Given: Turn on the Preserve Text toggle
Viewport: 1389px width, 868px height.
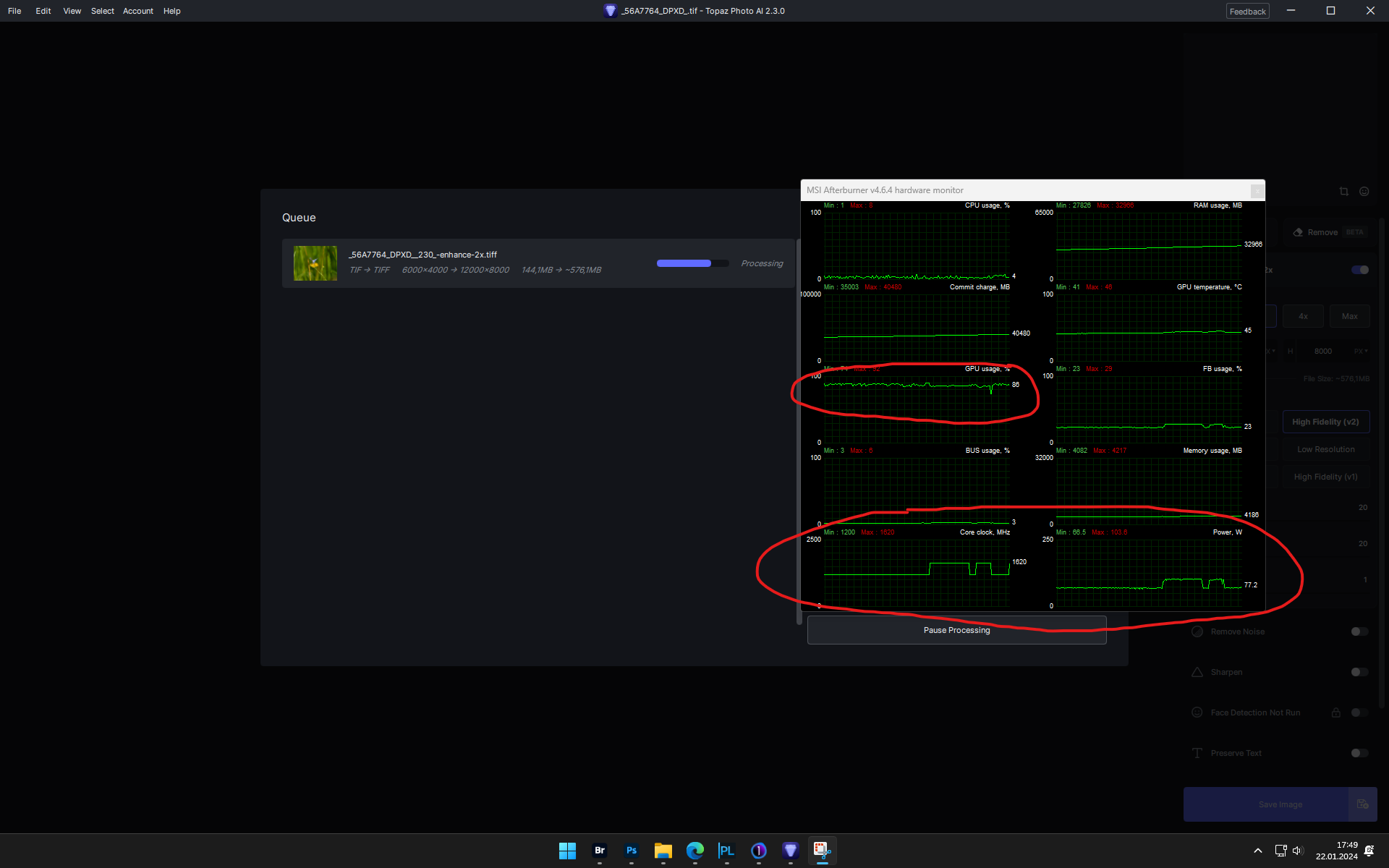Looking at the screenshot, I should (1359, 753).
